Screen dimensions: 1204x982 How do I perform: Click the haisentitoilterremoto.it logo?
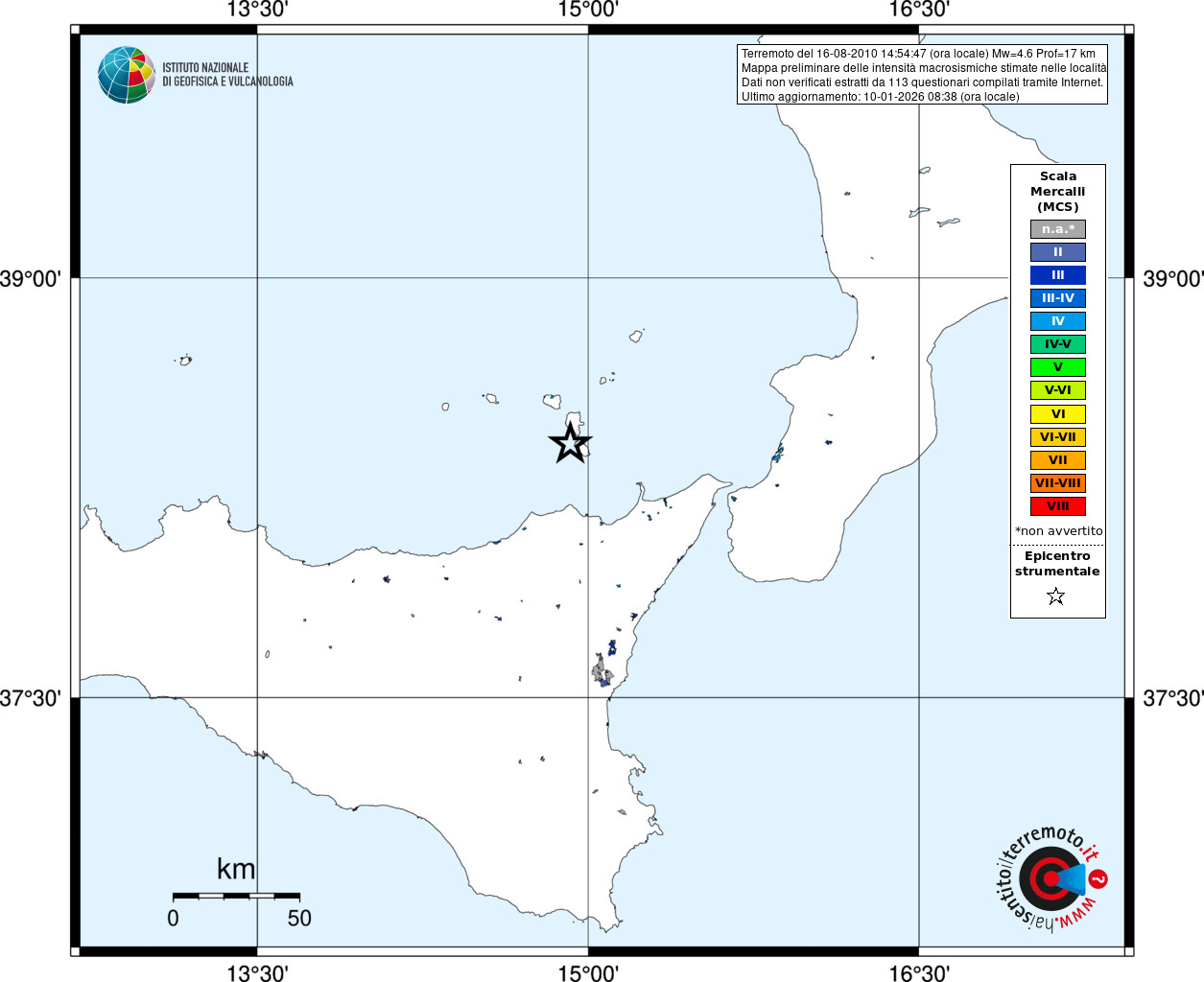coord(1052,879)
